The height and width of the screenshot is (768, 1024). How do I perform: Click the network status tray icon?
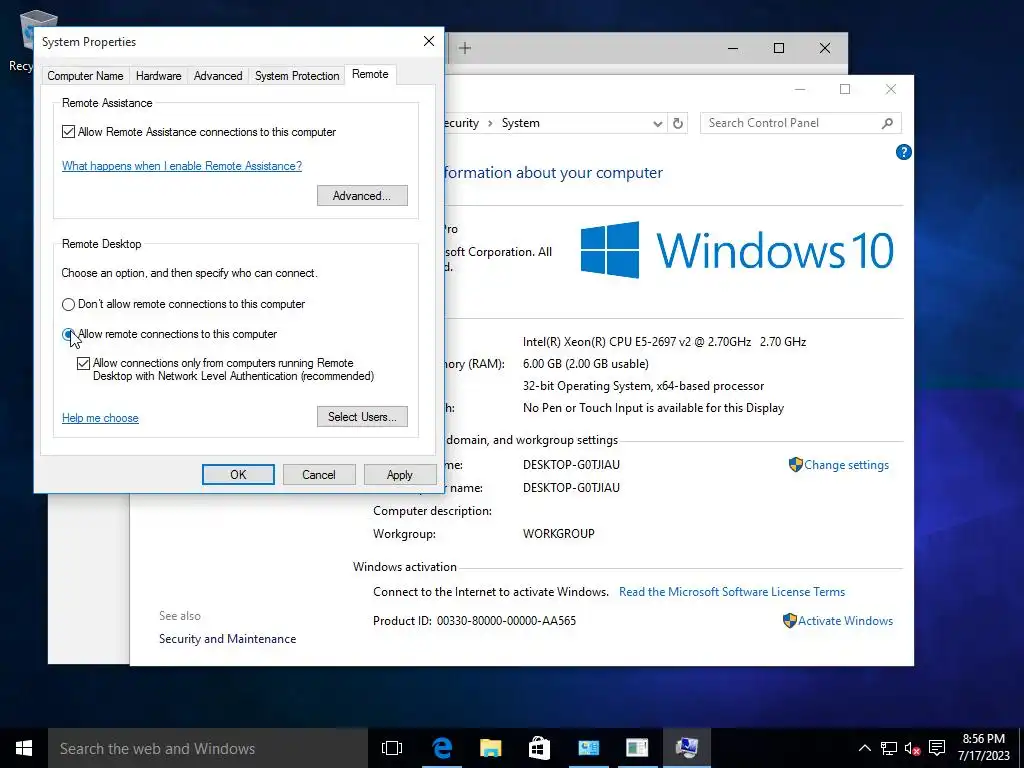tap(888, 748)
